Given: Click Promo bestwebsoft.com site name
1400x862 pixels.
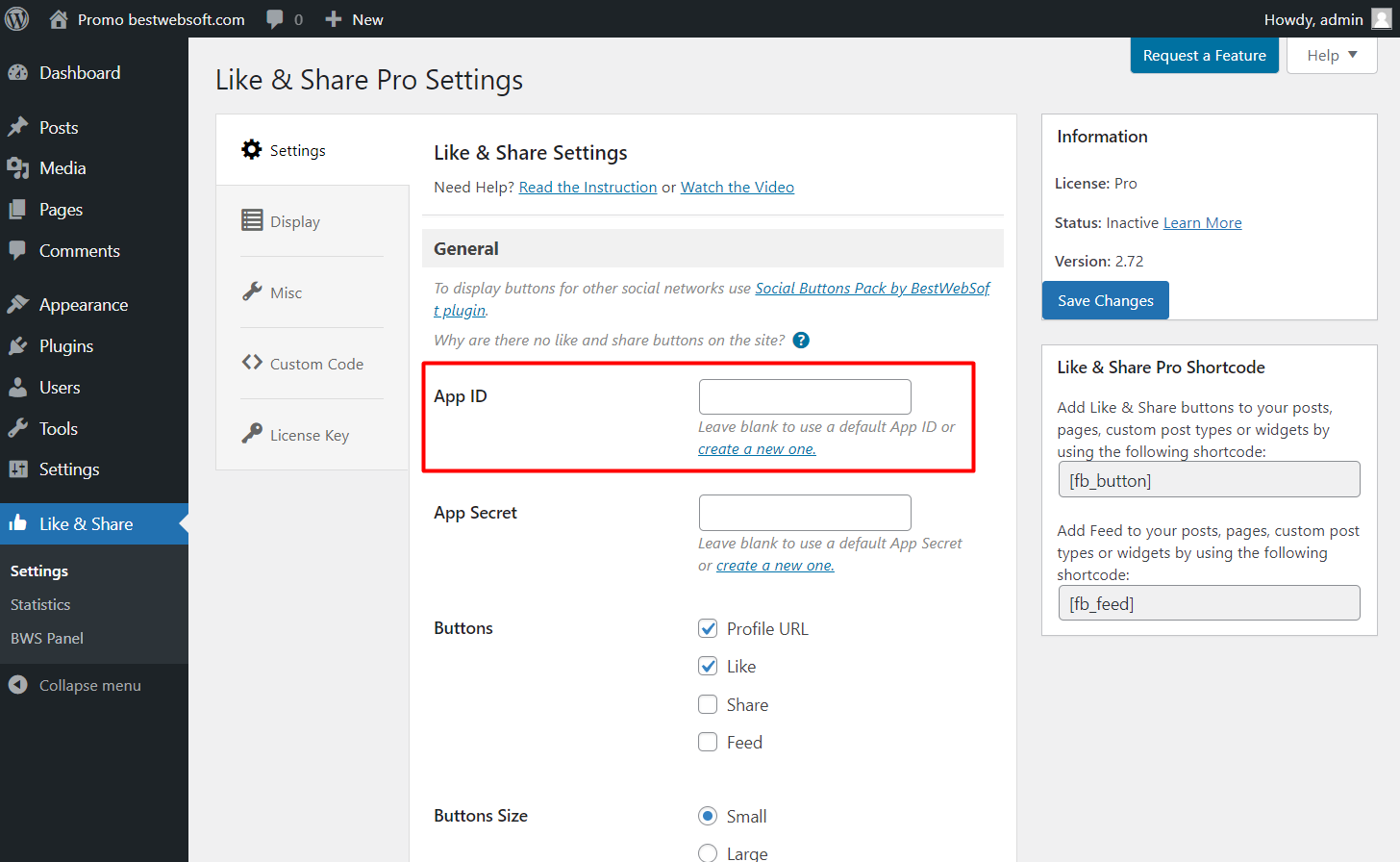Looking at the screenshot, I should (x=162, y=19).
